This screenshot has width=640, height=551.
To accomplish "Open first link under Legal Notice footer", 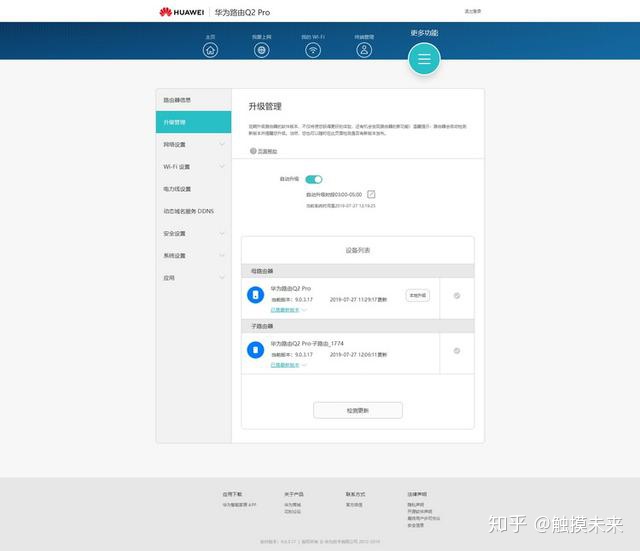I will pyautogui.click(x=416, y=505).
